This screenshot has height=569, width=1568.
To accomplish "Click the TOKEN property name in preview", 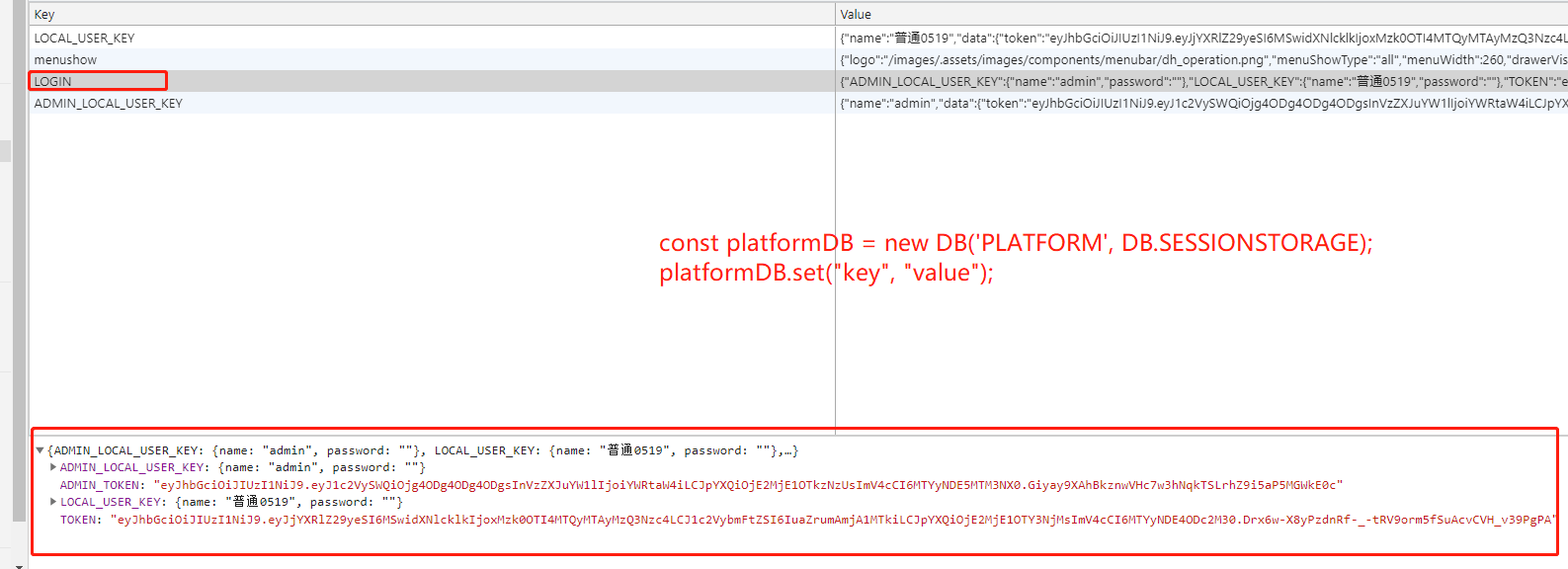I will point(79,520).
